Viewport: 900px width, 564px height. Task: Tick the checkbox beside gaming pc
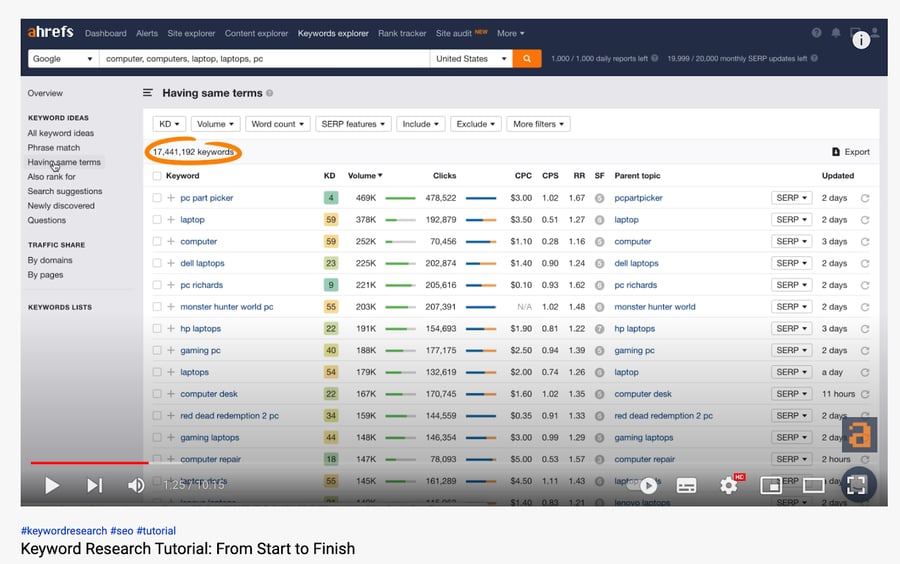click(157, 351)
